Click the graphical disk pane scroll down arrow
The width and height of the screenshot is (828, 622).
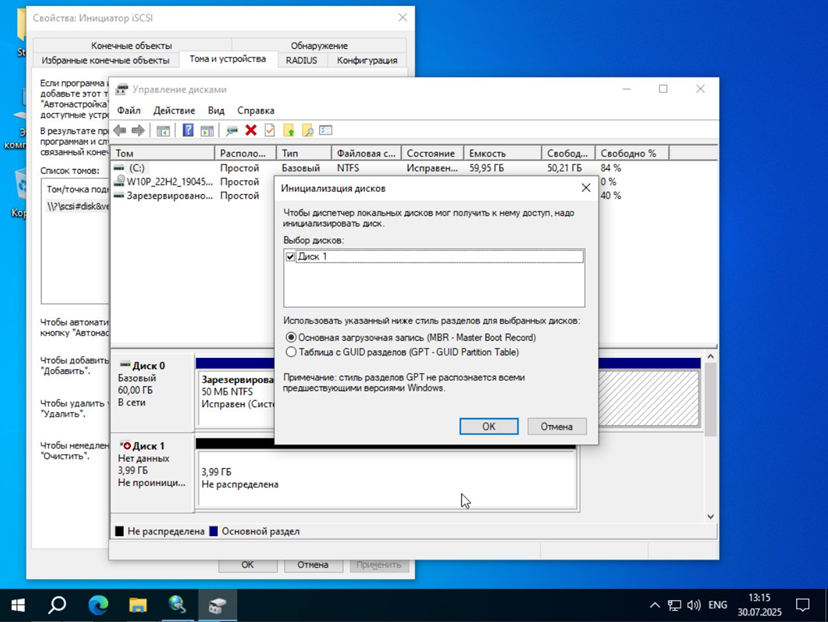point(711,516)
